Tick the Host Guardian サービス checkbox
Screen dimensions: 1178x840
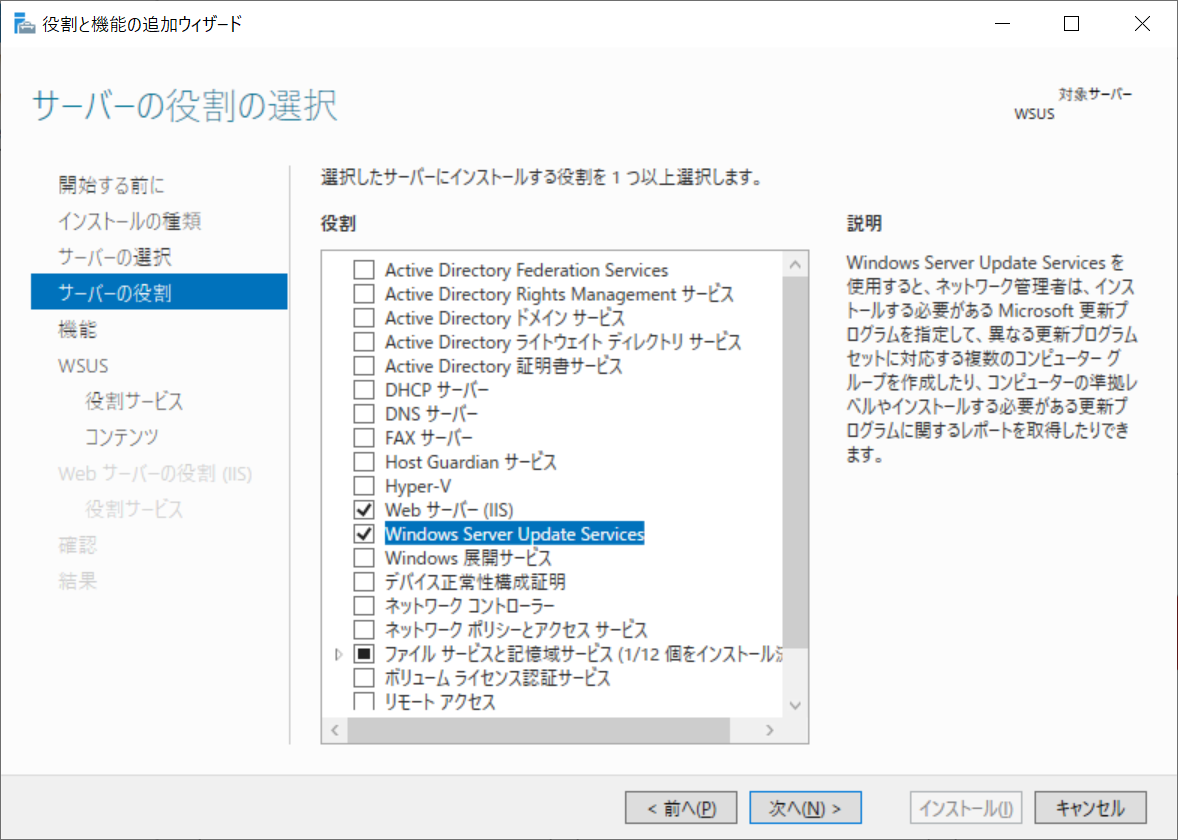364,462
